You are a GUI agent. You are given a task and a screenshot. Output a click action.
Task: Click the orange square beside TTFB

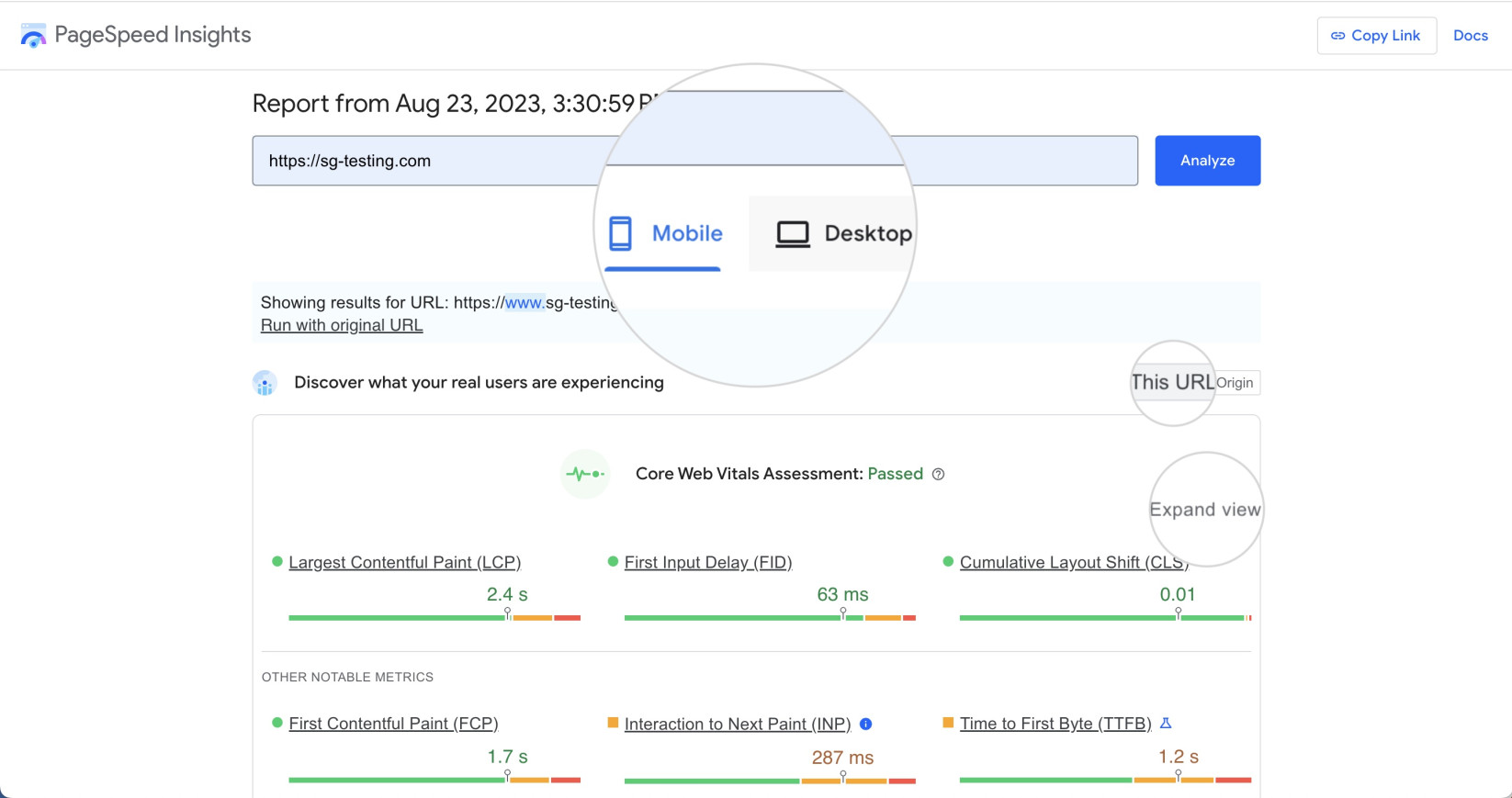coord(948,723)
